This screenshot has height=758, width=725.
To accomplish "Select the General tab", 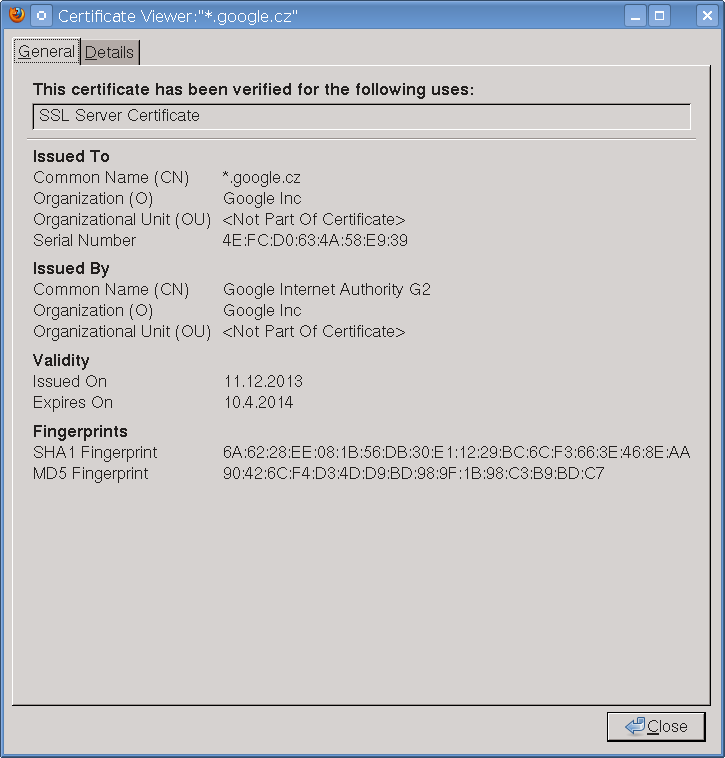I will coord(46,51).
